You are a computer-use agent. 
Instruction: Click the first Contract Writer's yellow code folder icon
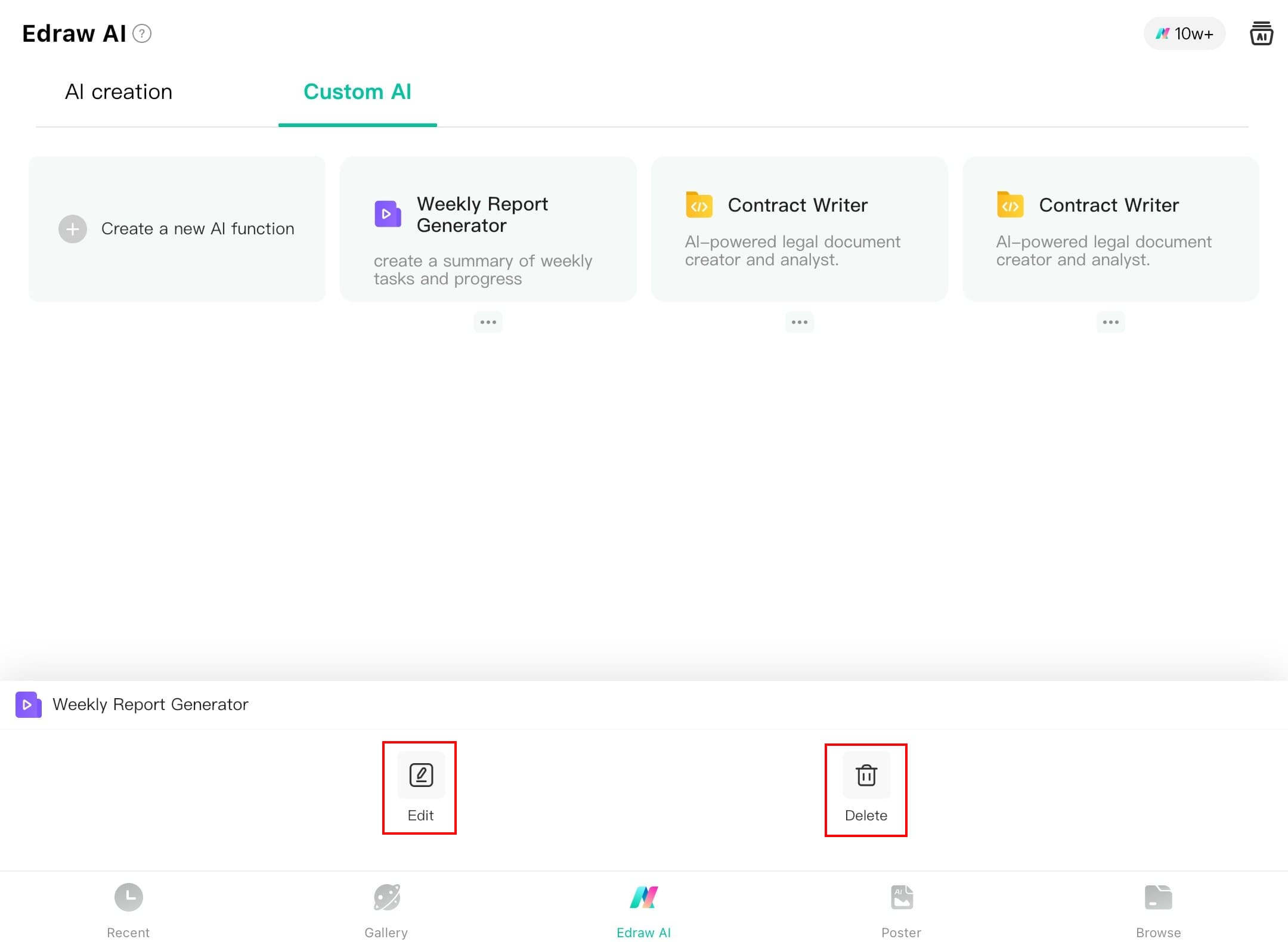coord(699,205)
